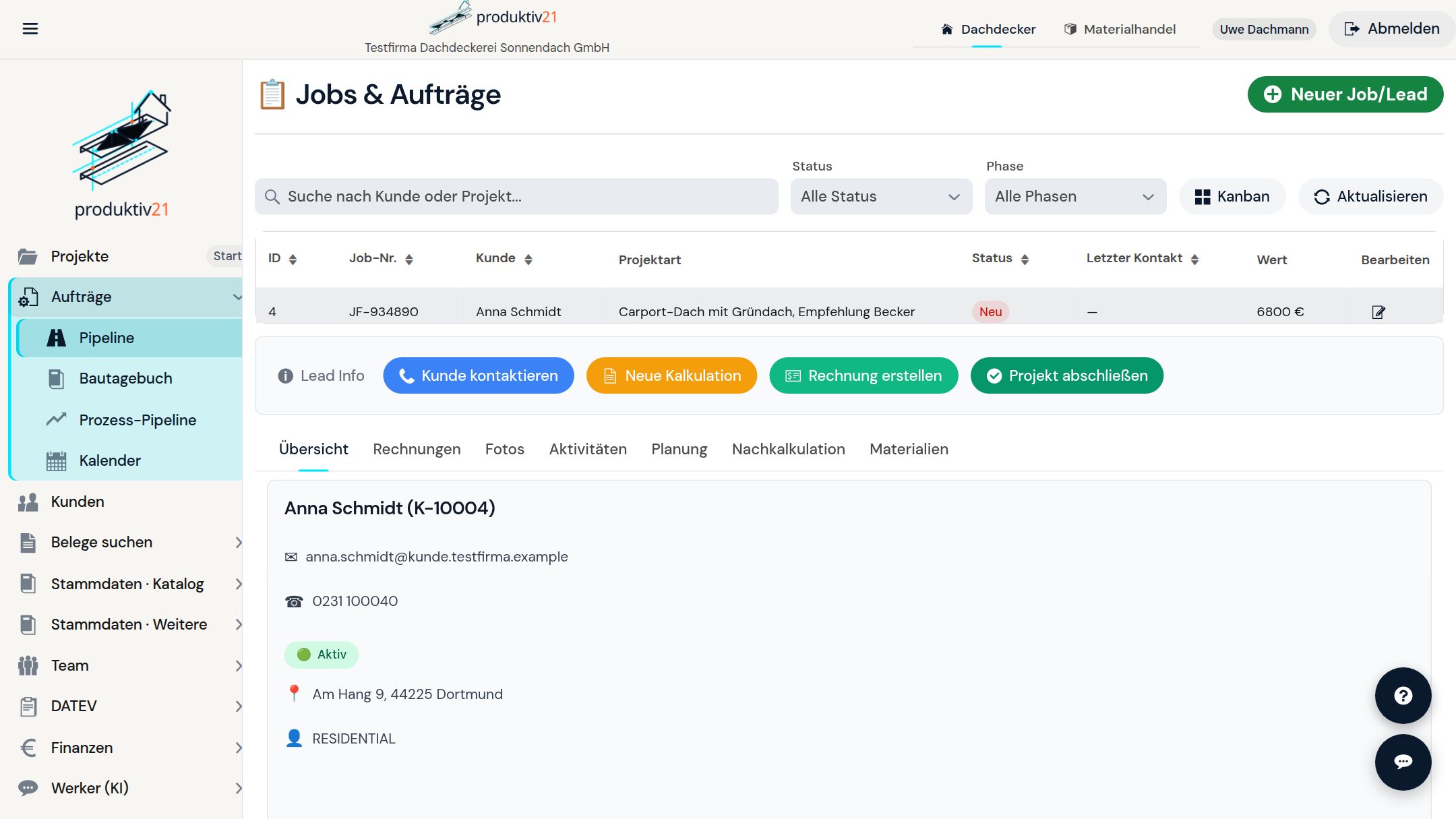This screenshot has height=819, width=1456.
Task: Open the help question mark bubble
Action: [x=1403, y=696]
